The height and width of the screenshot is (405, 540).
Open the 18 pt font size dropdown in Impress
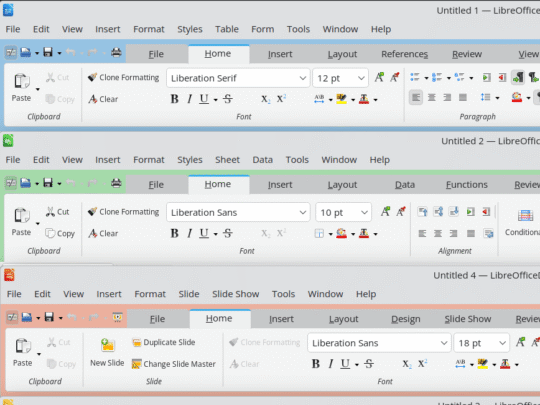click(x=502, y=343)
